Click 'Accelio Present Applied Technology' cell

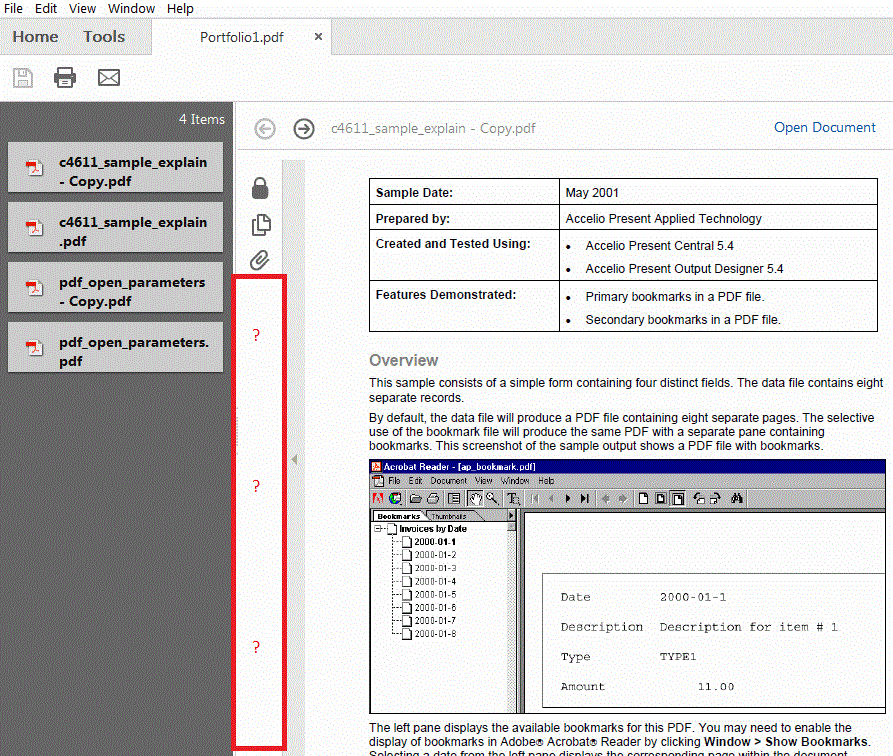tap(718, 218)
